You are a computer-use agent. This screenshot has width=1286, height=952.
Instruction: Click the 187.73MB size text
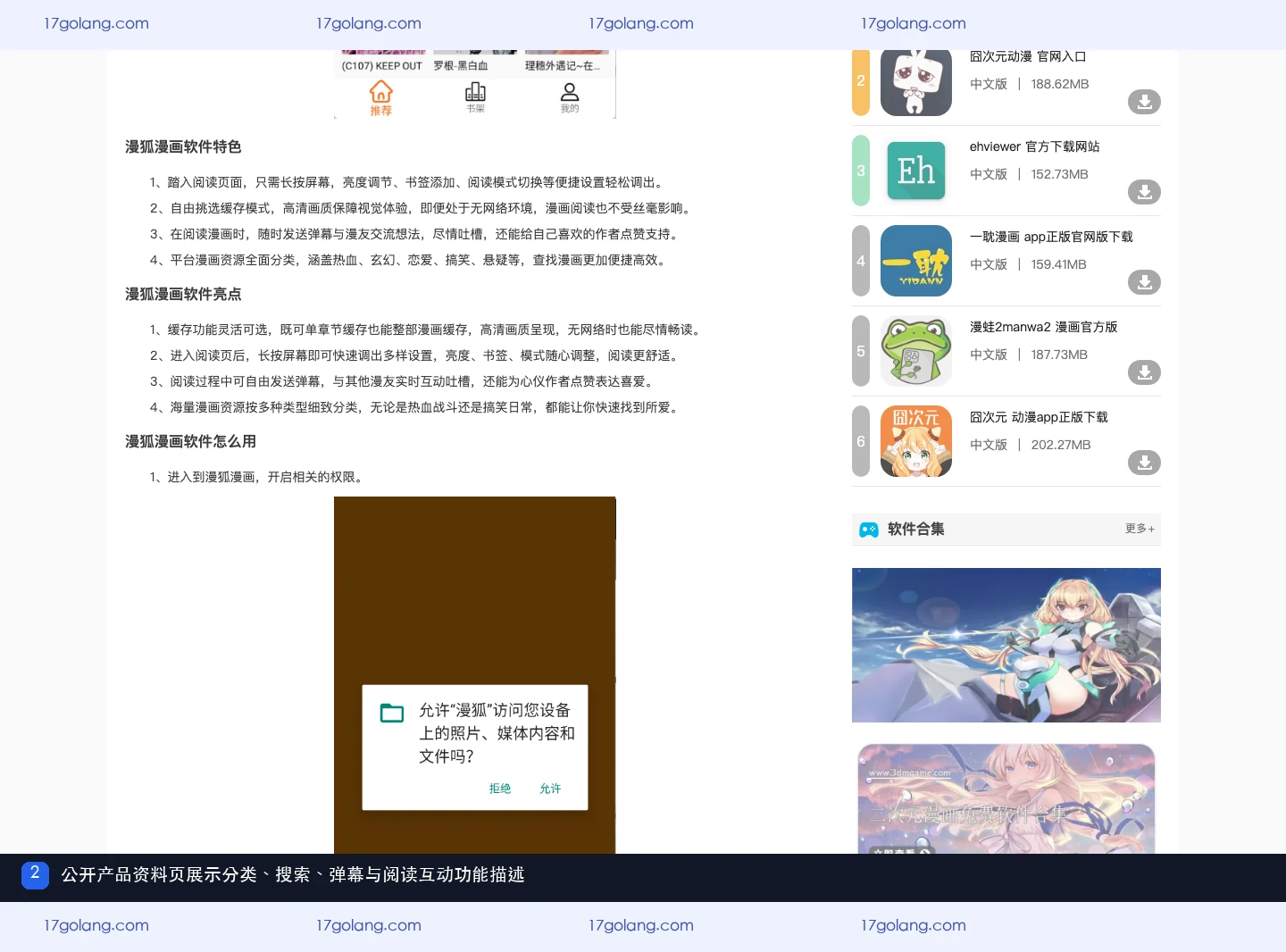pos(1059,355)
